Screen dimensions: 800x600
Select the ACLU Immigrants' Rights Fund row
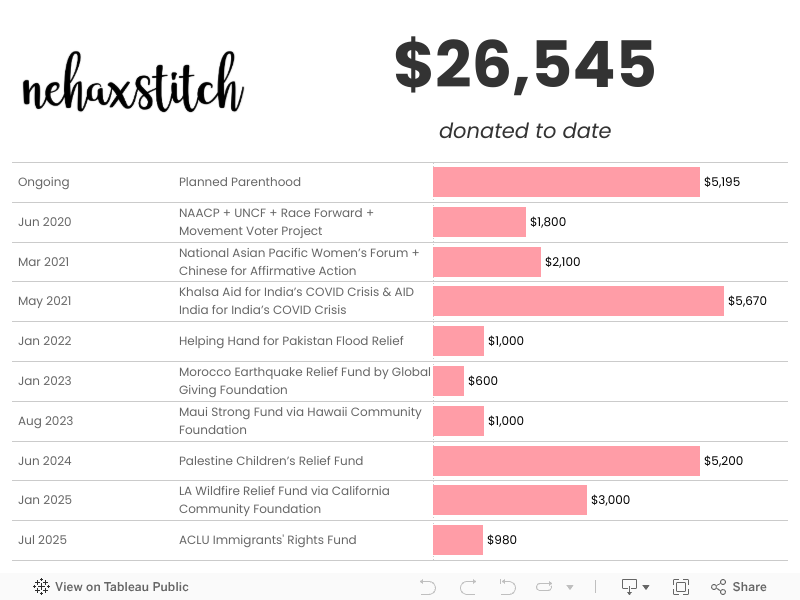click(x=265, y=539)
